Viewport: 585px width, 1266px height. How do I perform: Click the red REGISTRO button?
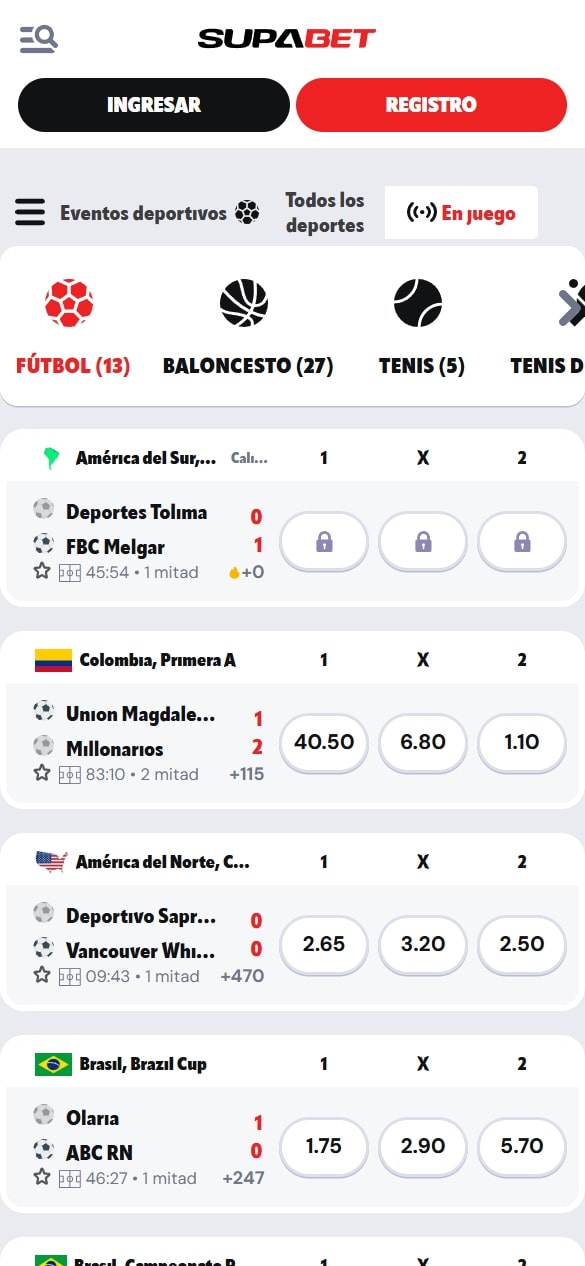point(431,105)
